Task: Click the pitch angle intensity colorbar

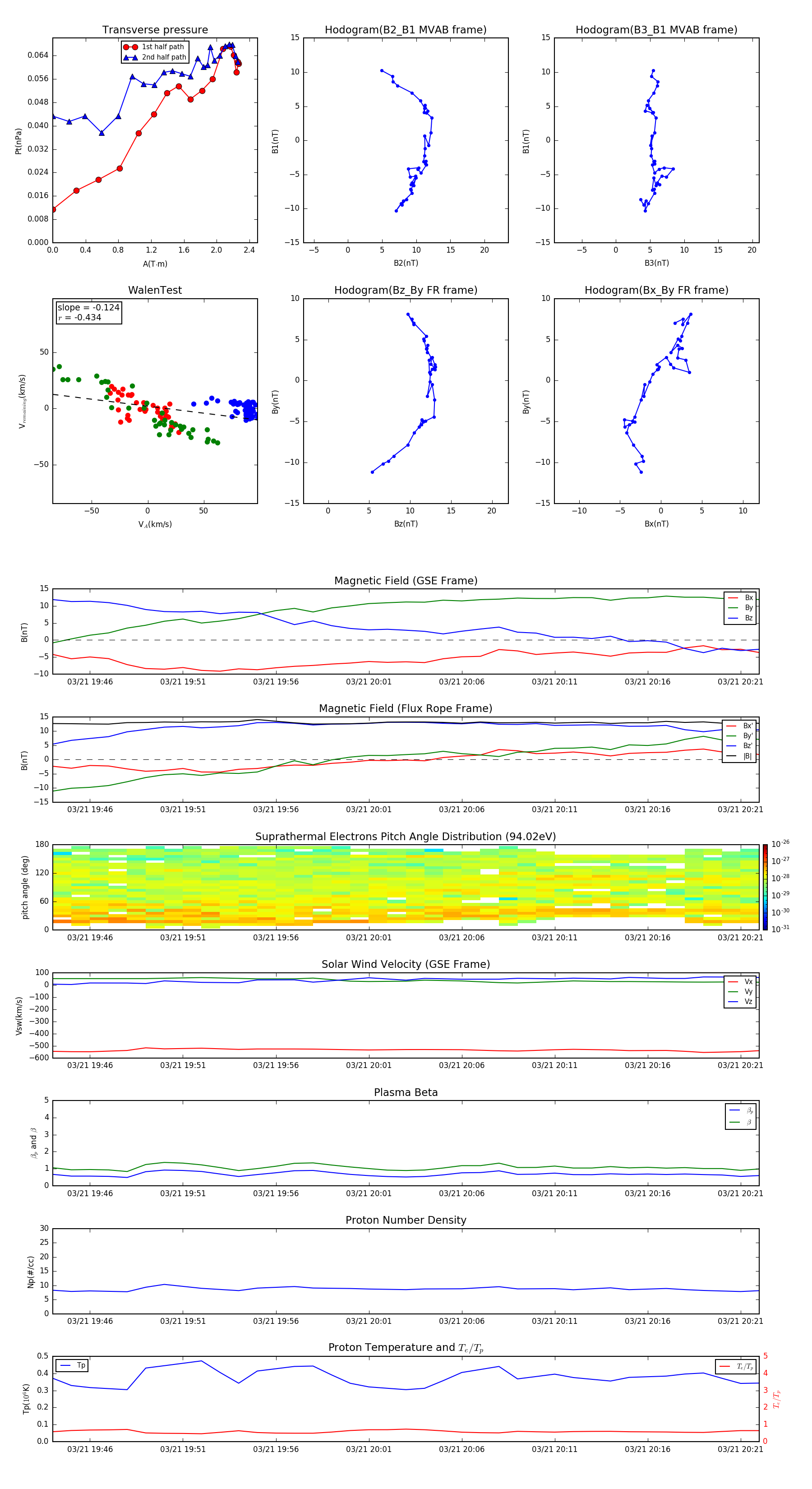Action: pyautogui.click(x=765, y=887)
